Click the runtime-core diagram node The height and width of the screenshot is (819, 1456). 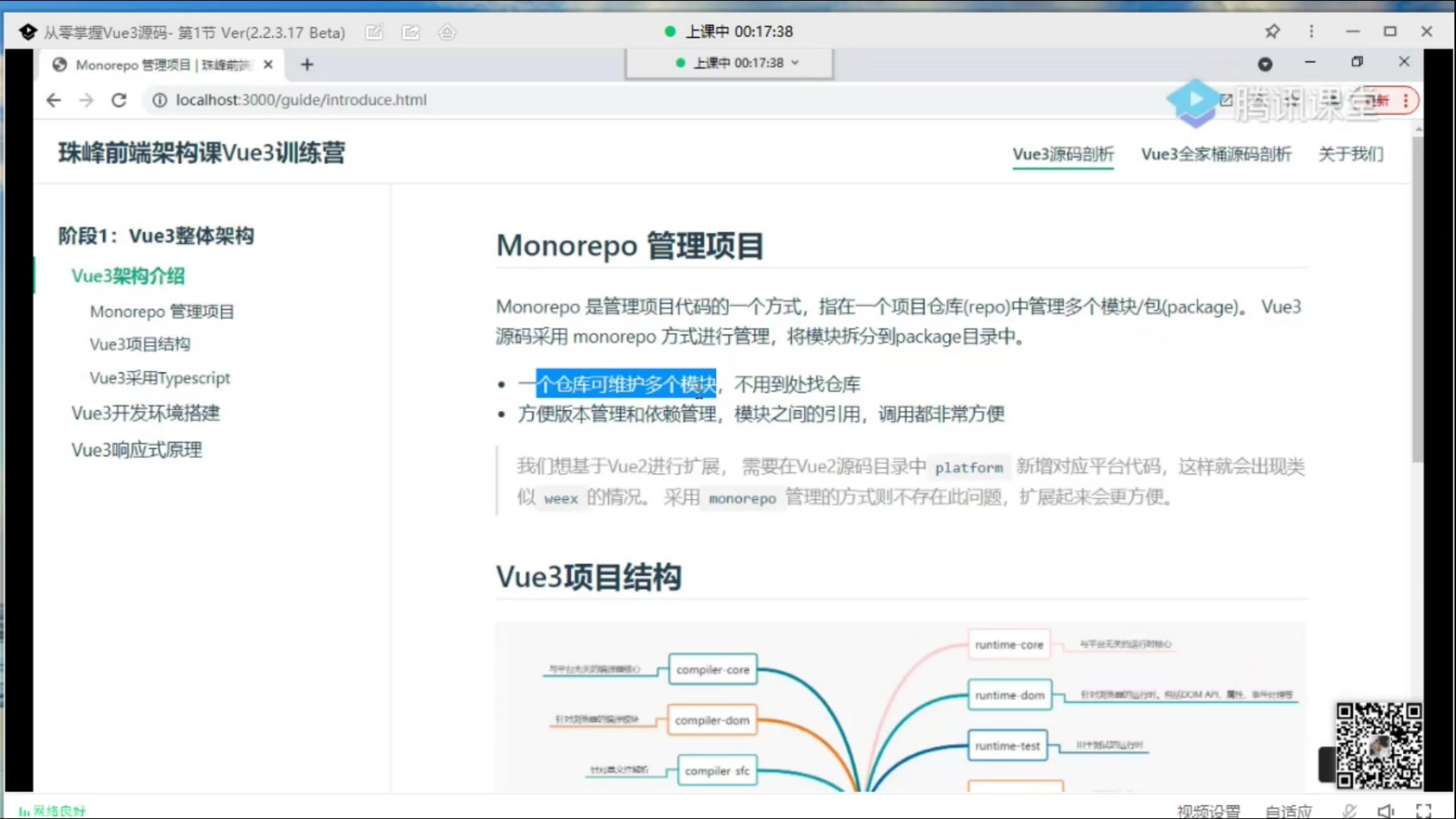pyautogui.click(x=1009, y=645)
